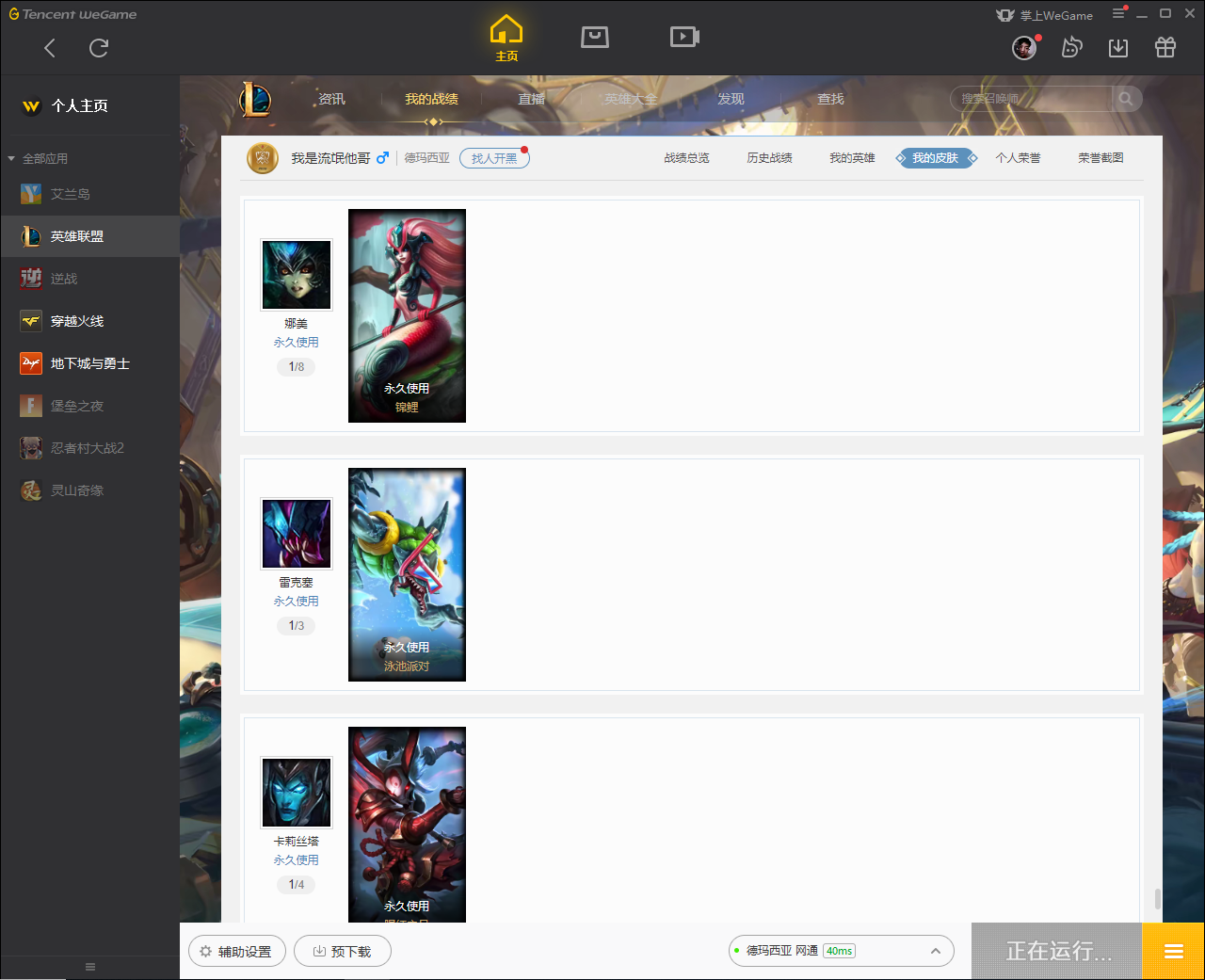Click the 1/3 skin count badge

tap(297, 626)
